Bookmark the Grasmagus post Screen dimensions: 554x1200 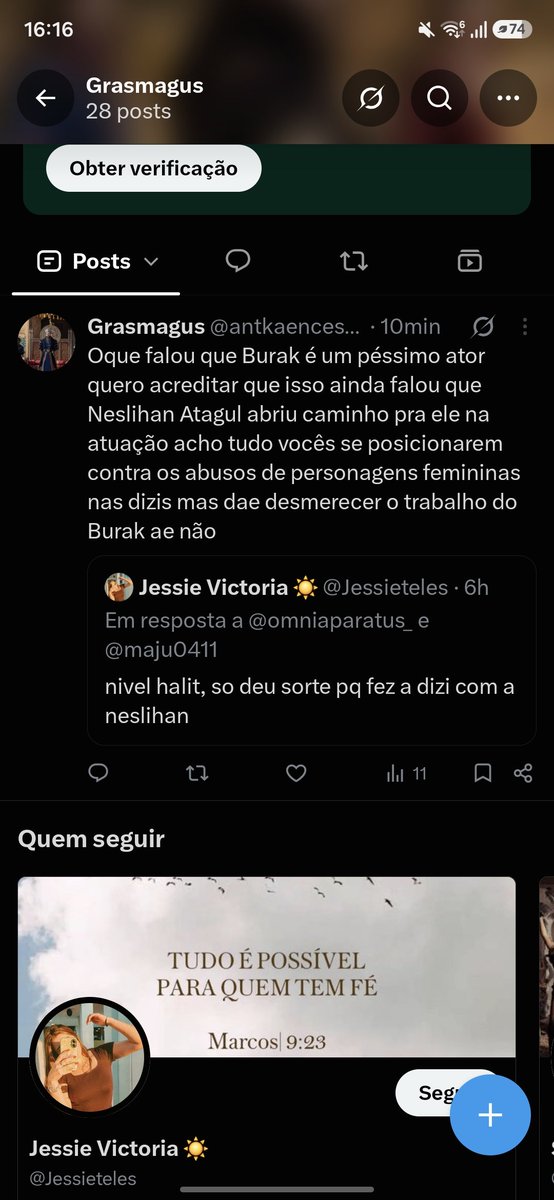pyautogui.click(x=482, y=773)
